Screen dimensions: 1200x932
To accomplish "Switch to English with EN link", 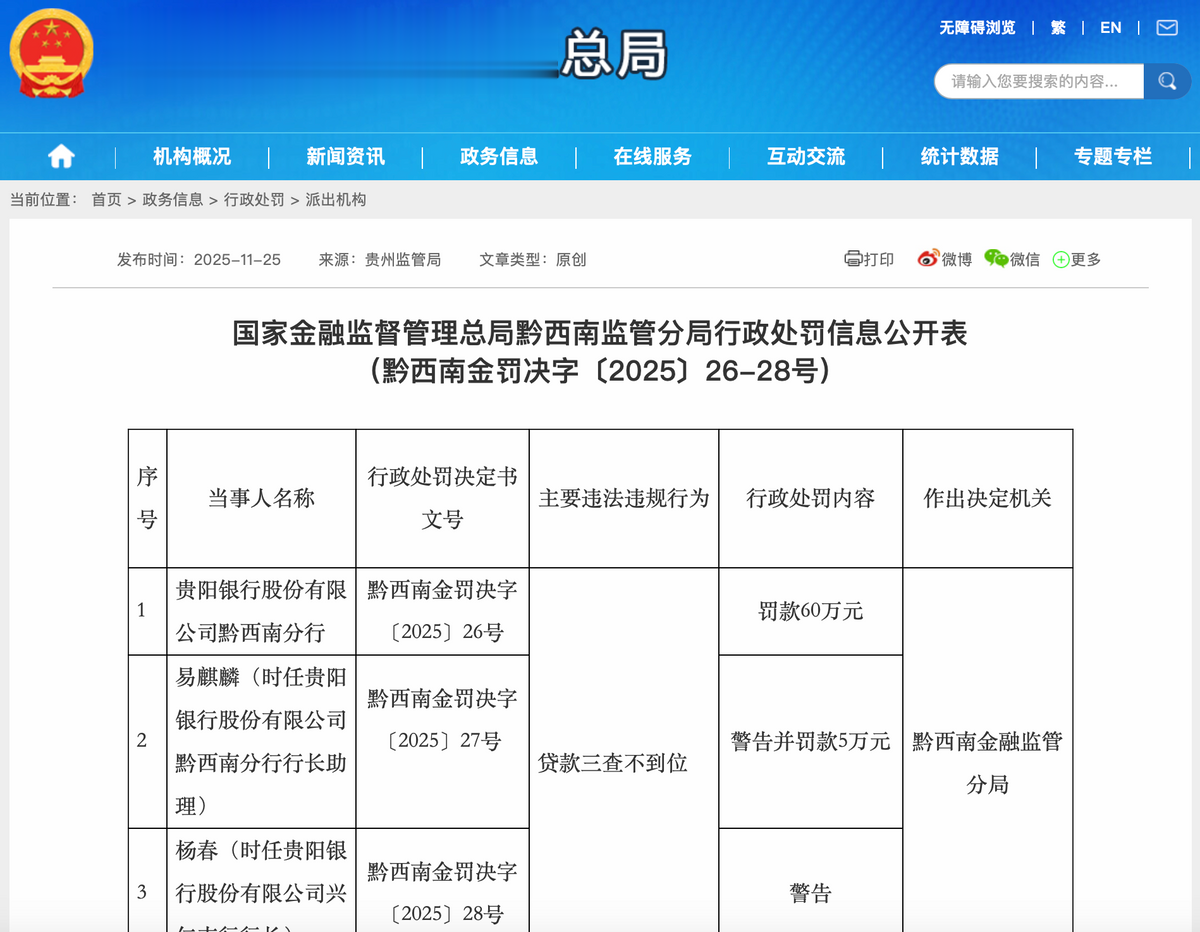I will tap(1111, 28).
